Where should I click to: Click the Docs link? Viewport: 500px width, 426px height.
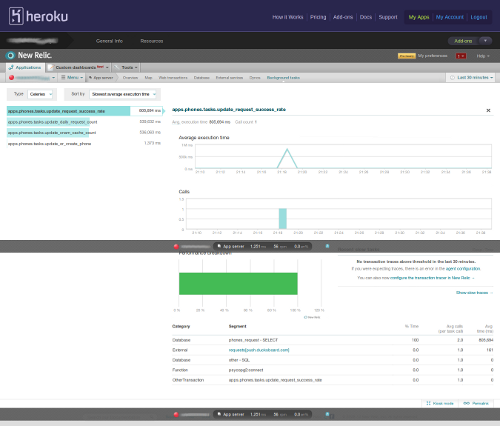[x=366, y=17]
